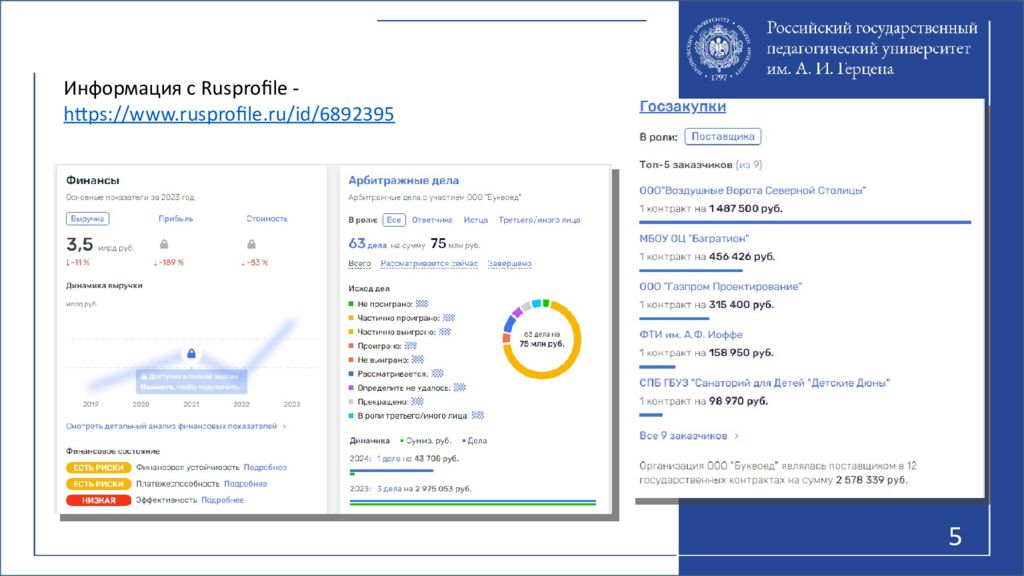Screen dimensions: 1024x576
Task: Click the chevron after Все 9 заказчиков
Action: [737, 436]
